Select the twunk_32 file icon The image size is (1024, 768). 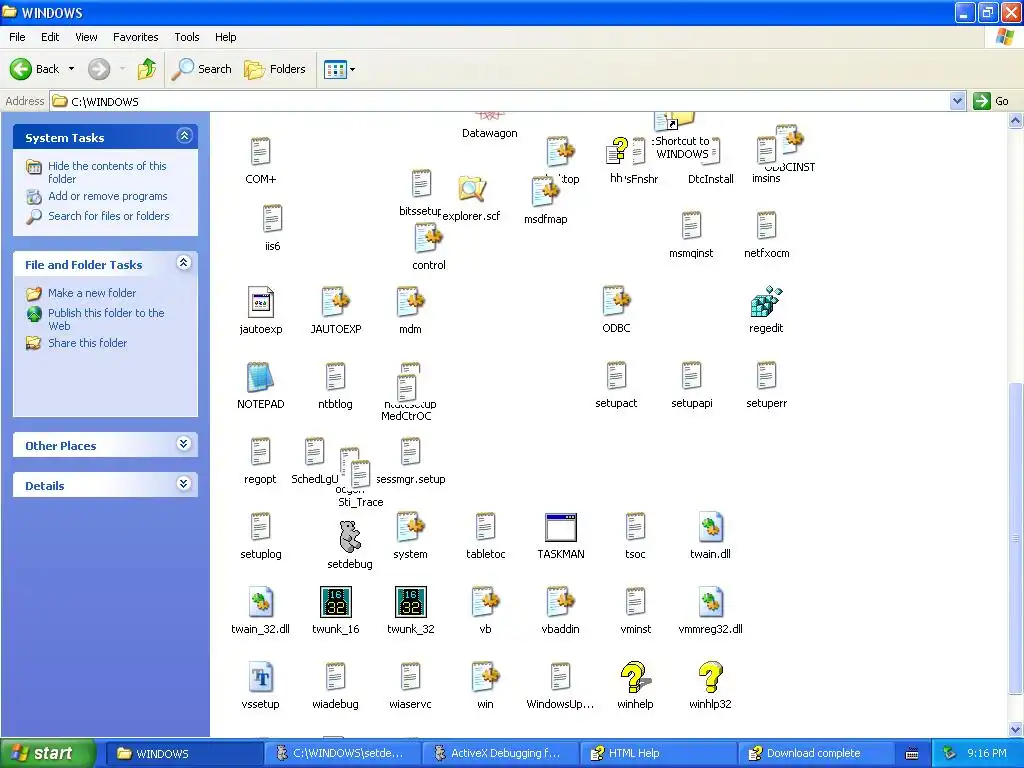tap(411, 602)
